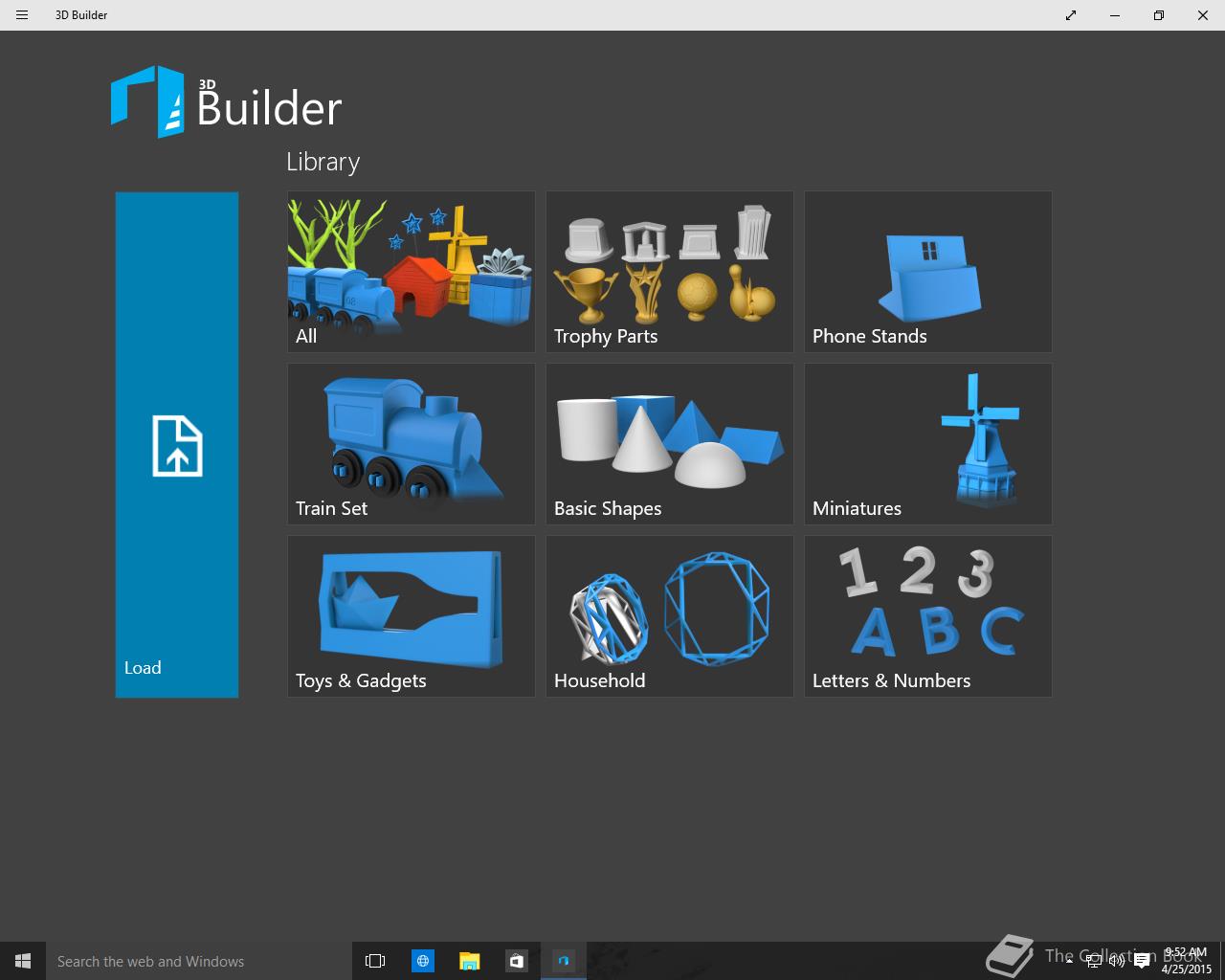Screen dimensions: 1225x980
Task: Open the Basic Shapes category
Action: (x=670, y=444)
